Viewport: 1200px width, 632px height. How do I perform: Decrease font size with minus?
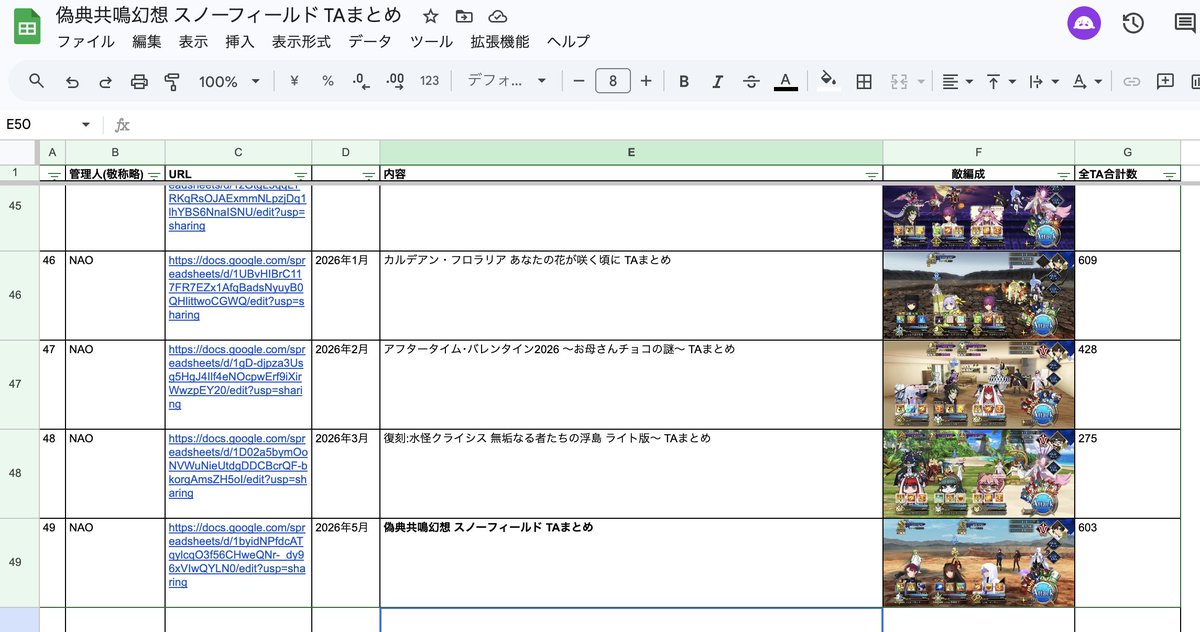tap(578, 81)
